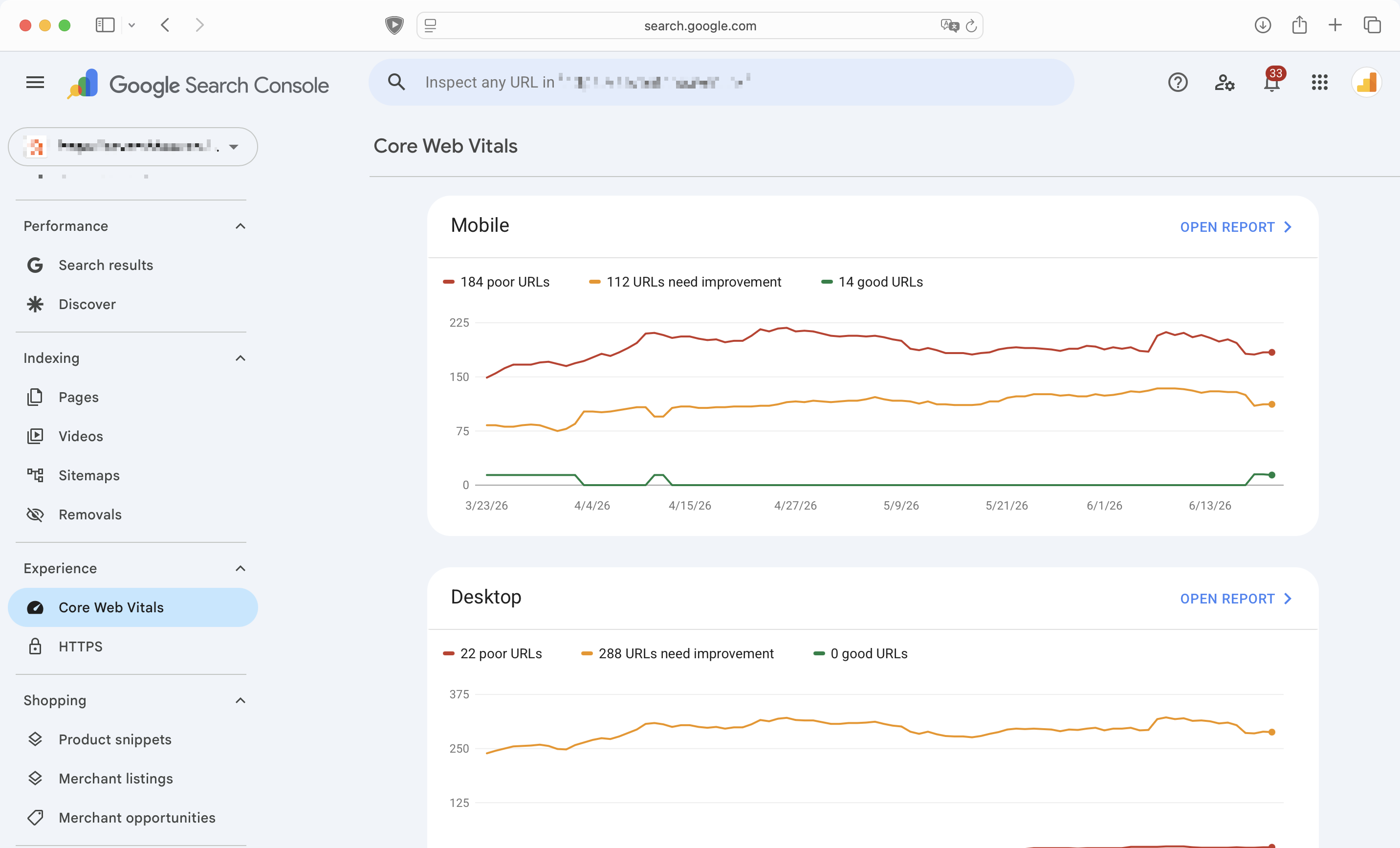Screen dimensions: 1400x848
Task: Click the Google Search Console logo
Action: 197,84
